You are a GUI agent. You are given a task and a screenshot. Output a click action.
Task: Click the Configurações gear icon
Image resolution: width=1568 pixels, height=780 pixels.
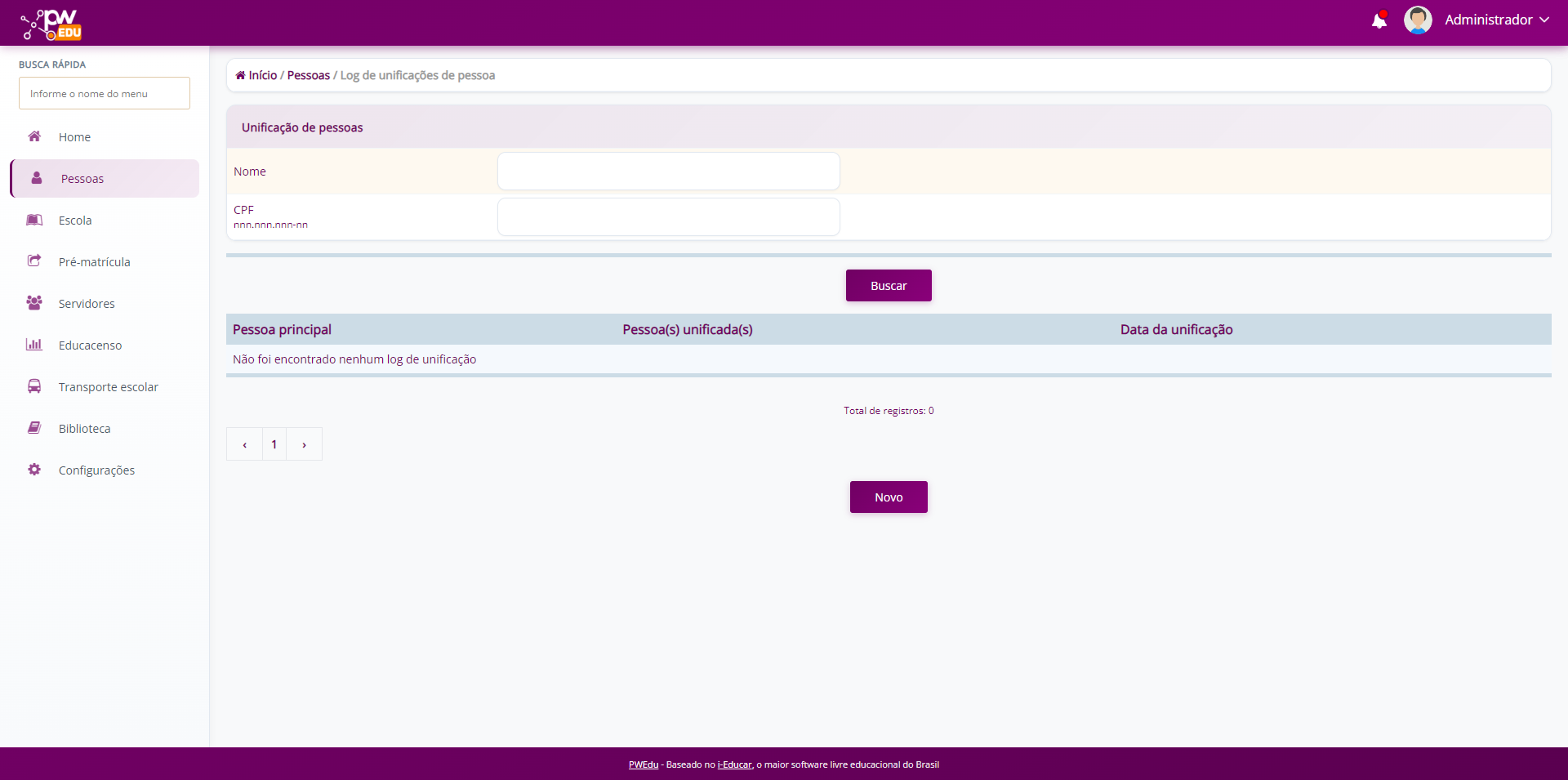[x=34, y=470]
